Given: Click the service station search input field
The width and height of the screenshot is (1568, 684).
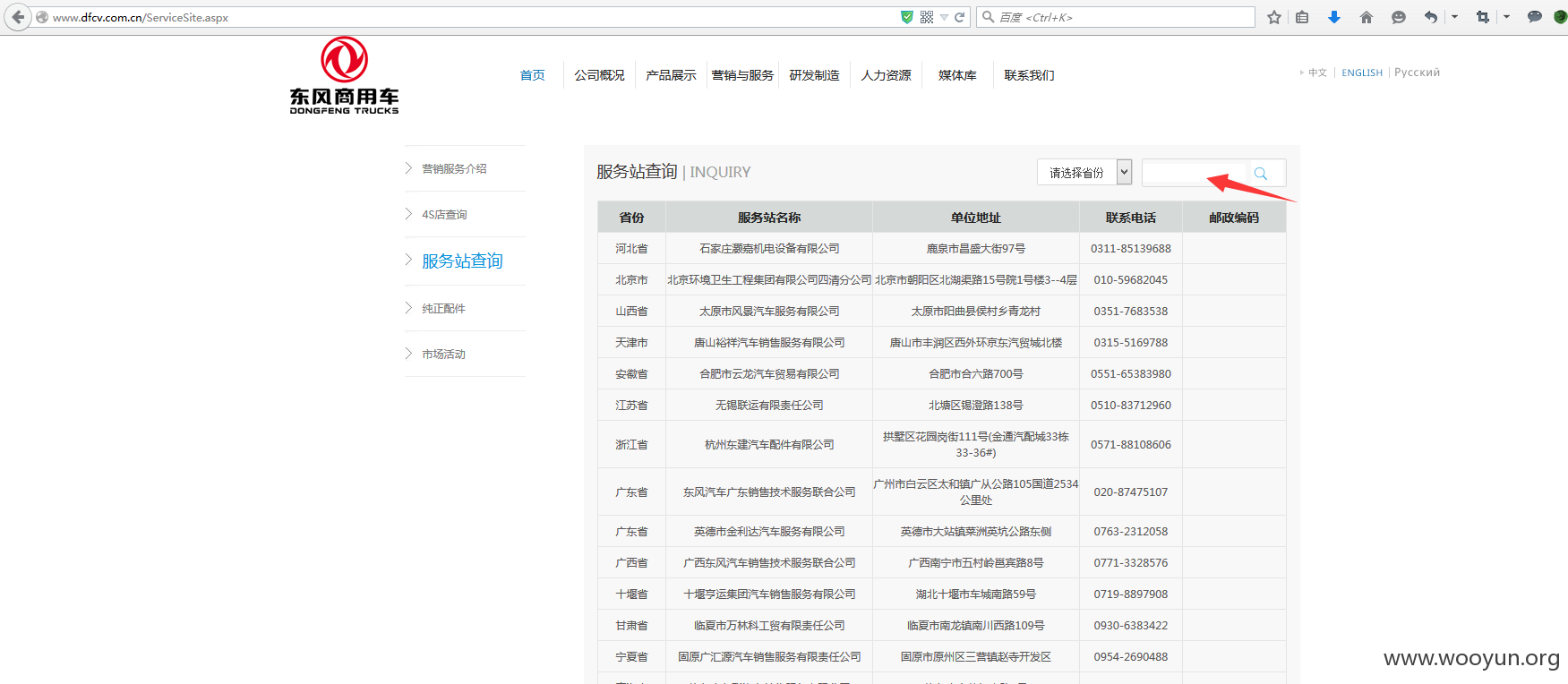Looking at the screenshot, I should [x=1194, y=173].
